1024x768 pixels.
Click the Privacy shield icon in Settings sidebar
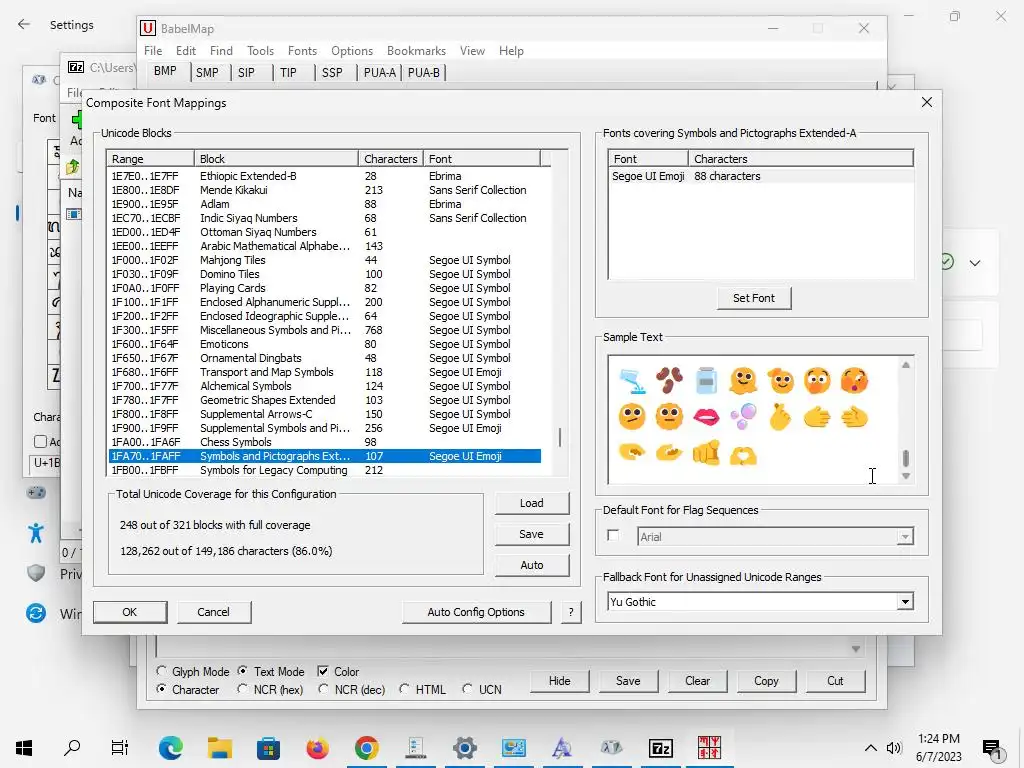coord(36,573)
